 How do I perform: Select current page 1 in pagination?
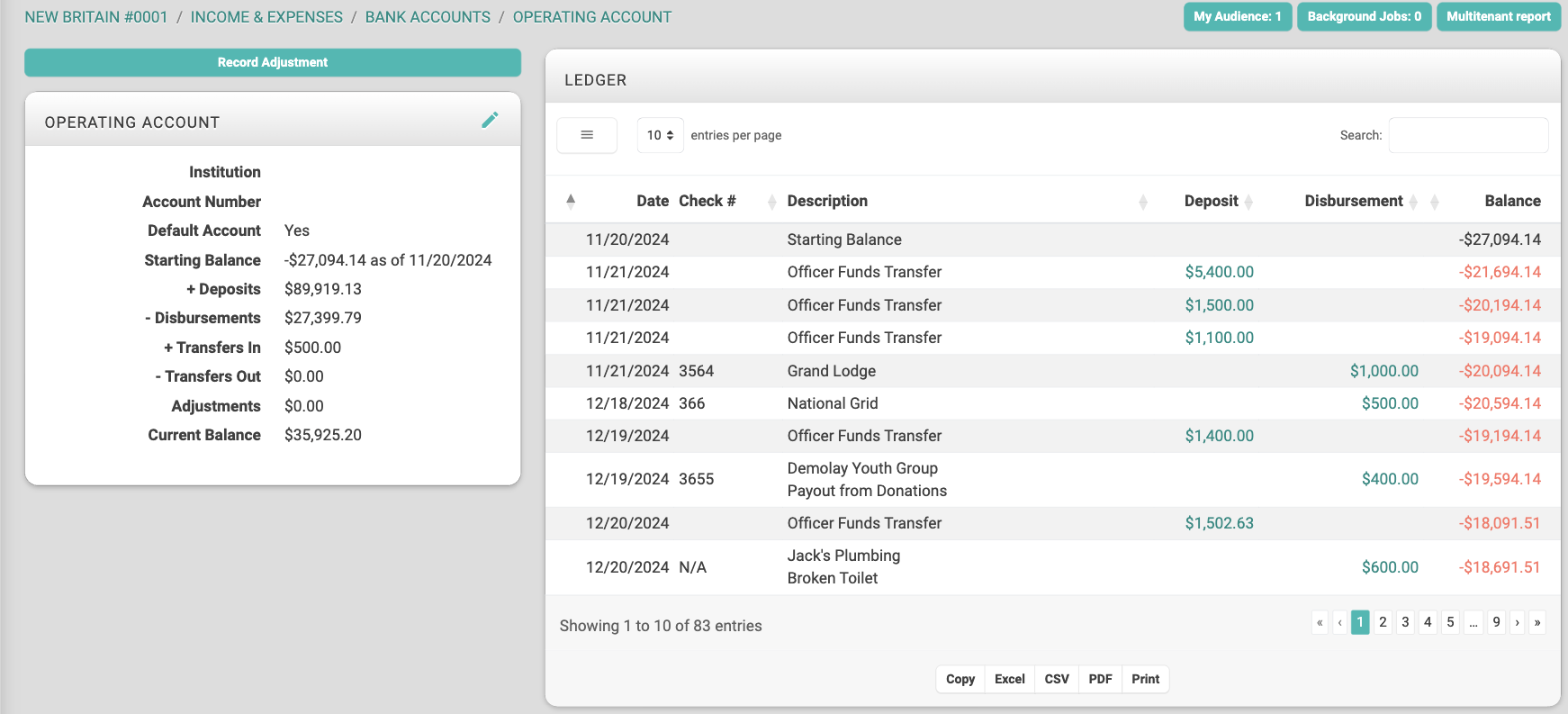coord(1360,623)
